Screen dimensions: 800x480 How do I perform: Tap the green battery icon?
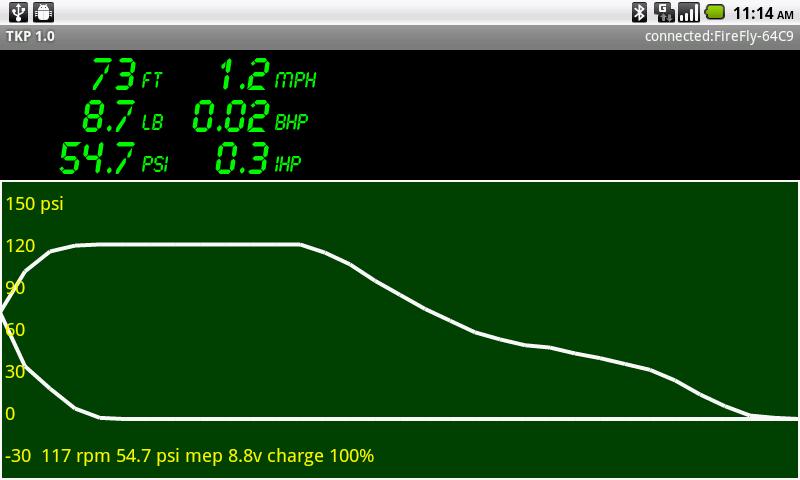[x=715, y=12]
